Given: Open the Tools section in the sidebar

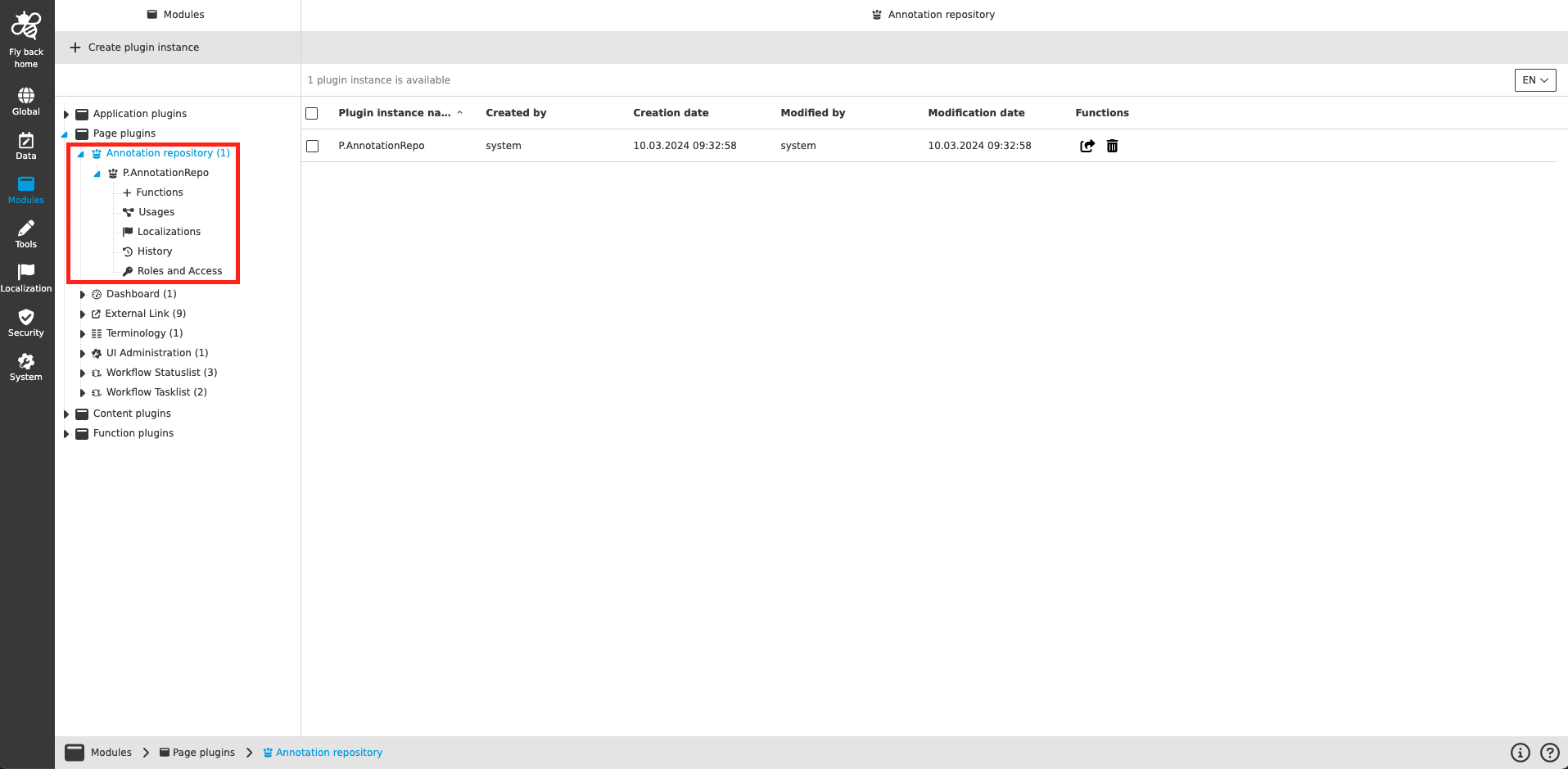Looking at the screenshot, I should click(x=25, y=234).
